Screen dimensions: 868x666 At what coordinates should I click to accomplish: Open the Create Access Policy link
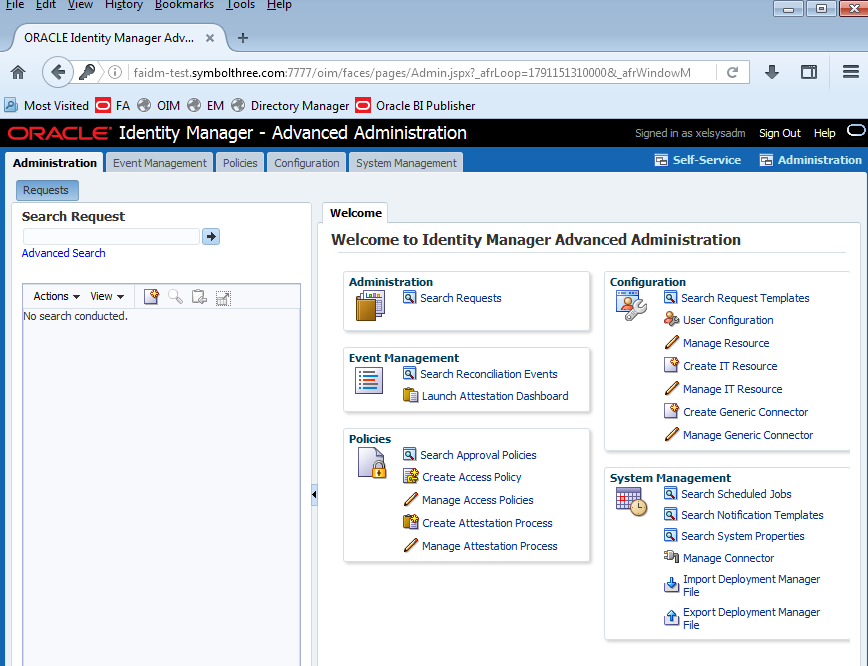coord(471,477)
